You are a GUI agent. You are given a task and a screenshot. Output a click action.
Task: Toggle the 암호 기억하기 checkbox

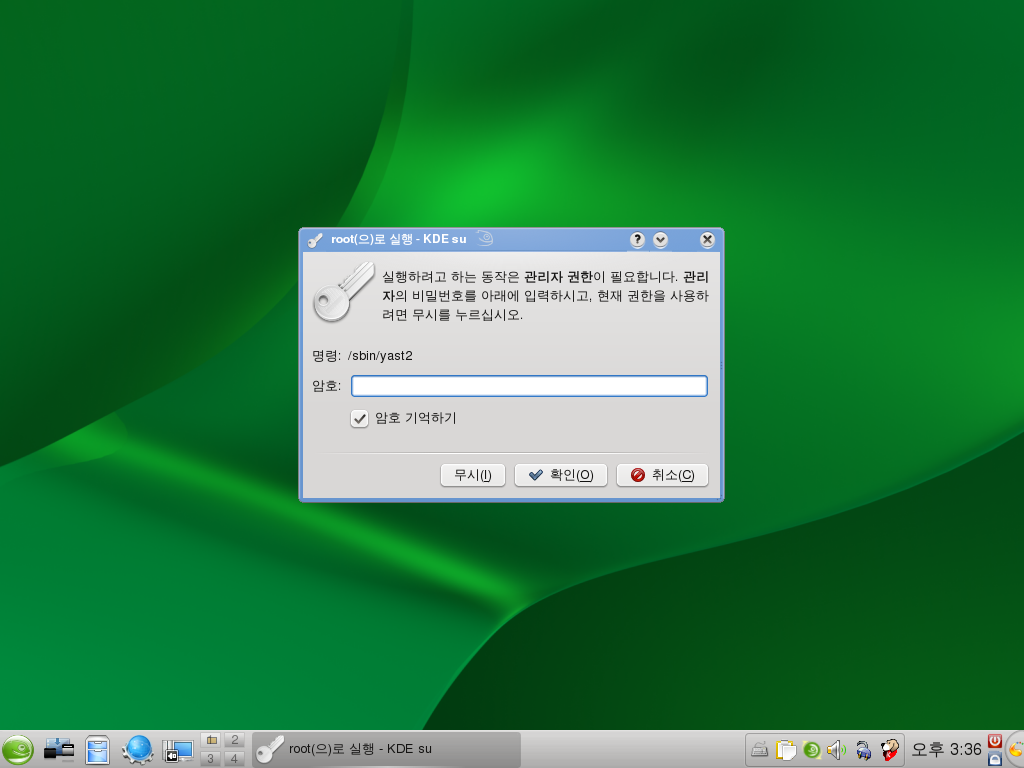tap(359, 419)
